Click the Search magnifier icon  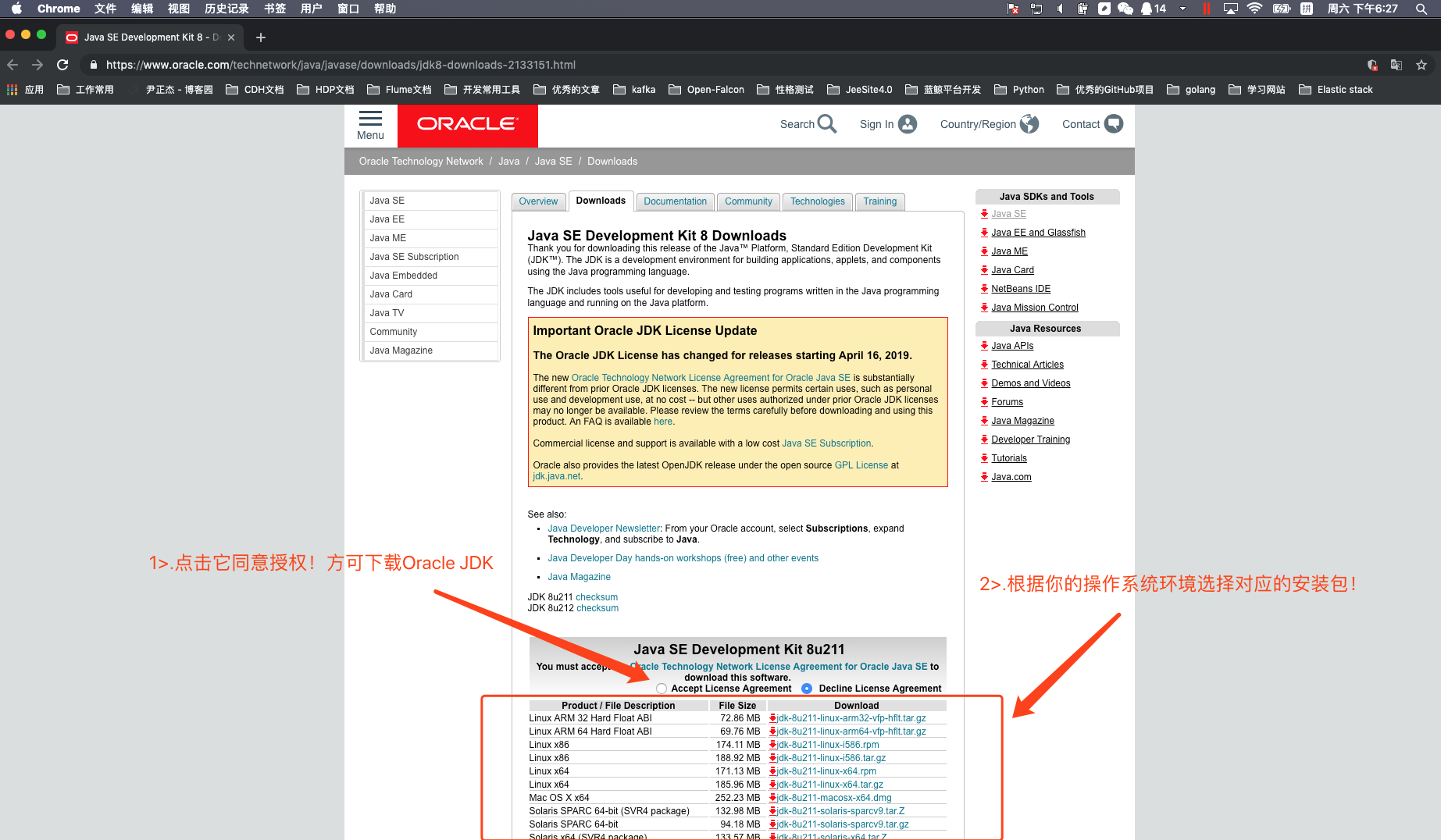point(826,124)
